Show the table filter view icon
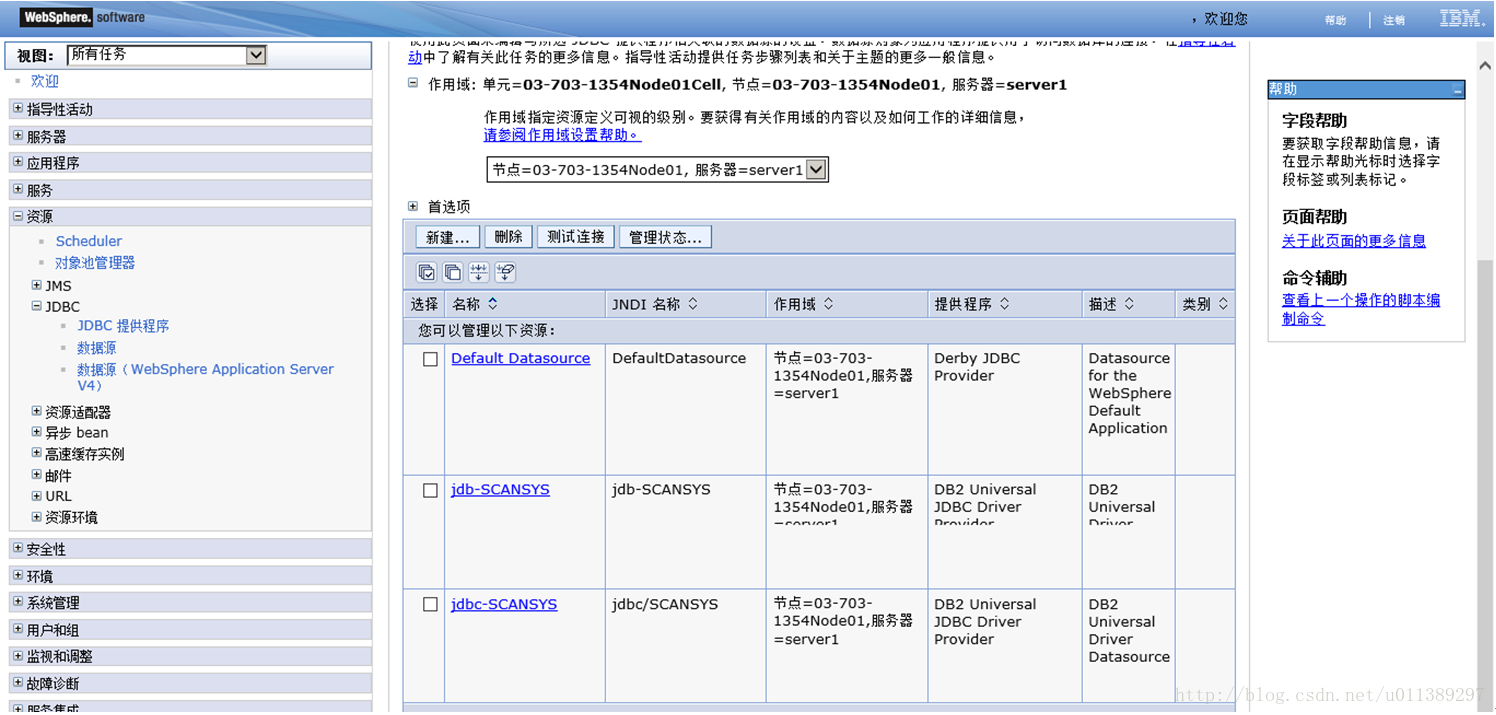This screenshot has height=715, width=1496. point(479,272)
